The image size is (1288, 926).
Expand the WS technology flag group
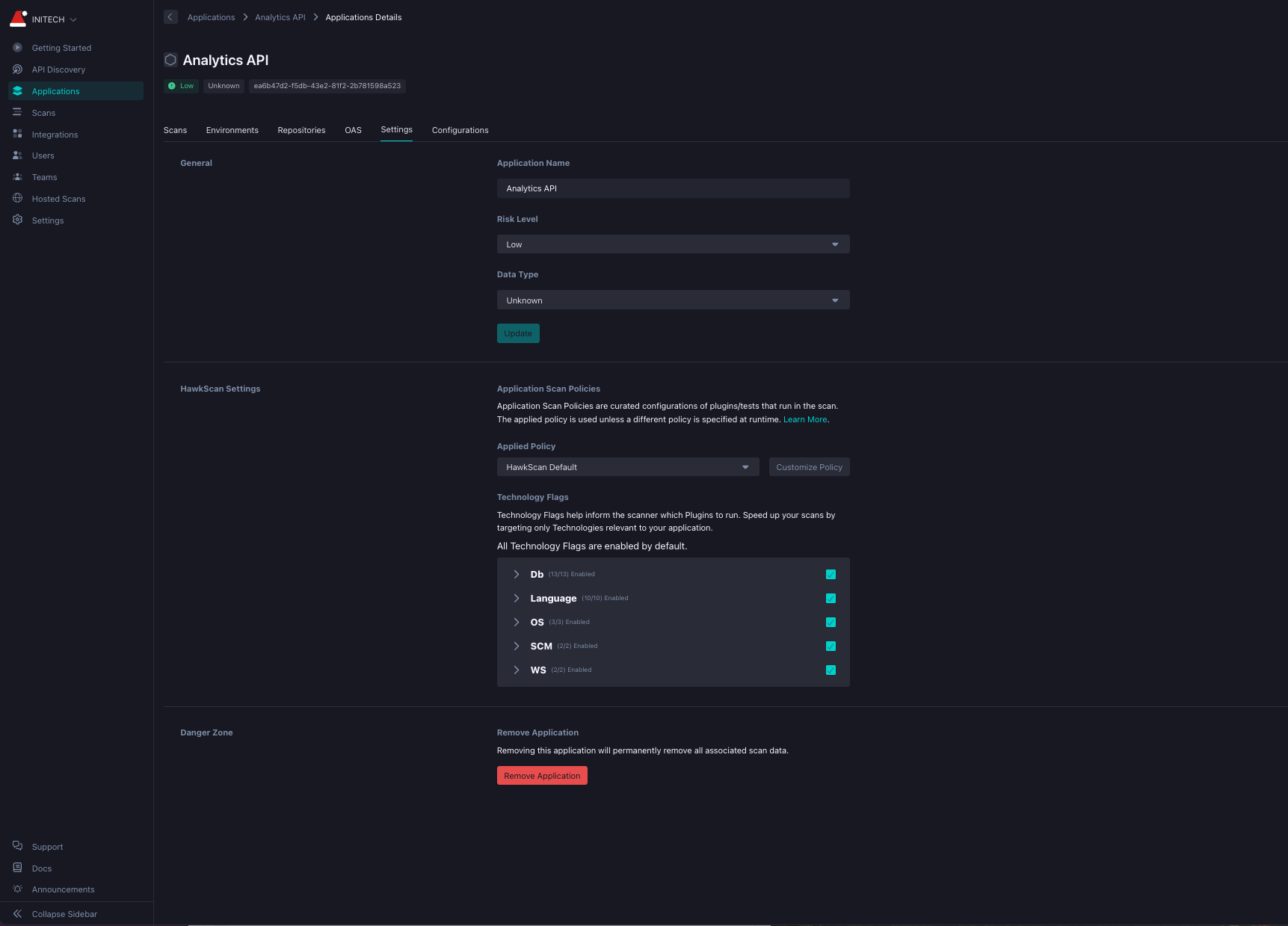pyautogui.click(x=516, y=670)
